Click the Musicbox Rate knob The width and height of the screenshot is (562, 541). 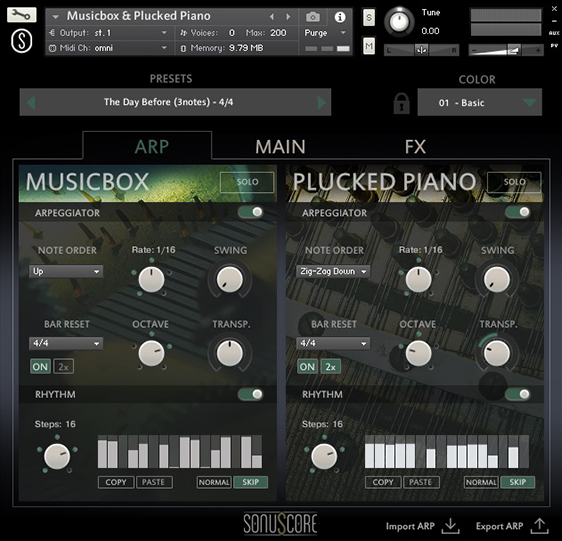(151, 279)
